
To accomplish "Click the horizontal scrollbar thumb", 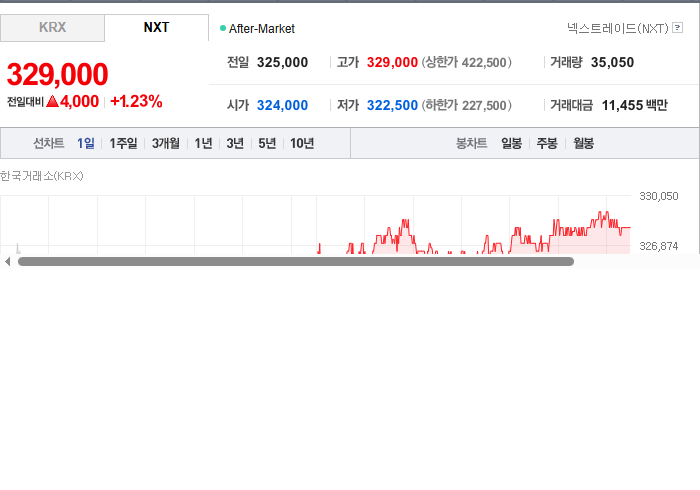I will click(296, 262).
